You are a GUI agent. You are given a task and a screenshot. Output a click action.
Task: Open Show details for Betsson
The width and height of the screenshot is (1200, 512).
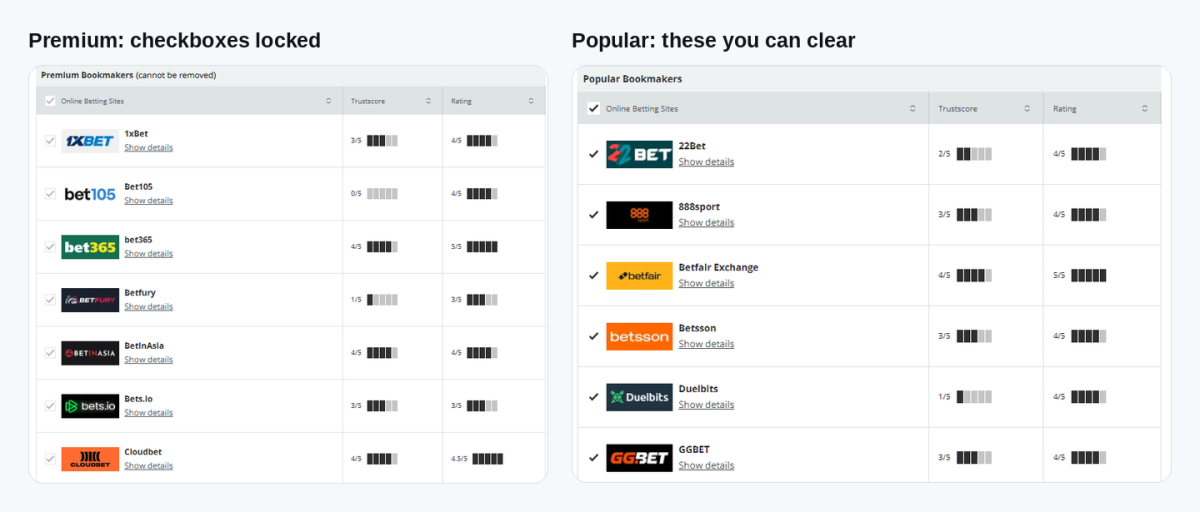[x=706, y=344]
